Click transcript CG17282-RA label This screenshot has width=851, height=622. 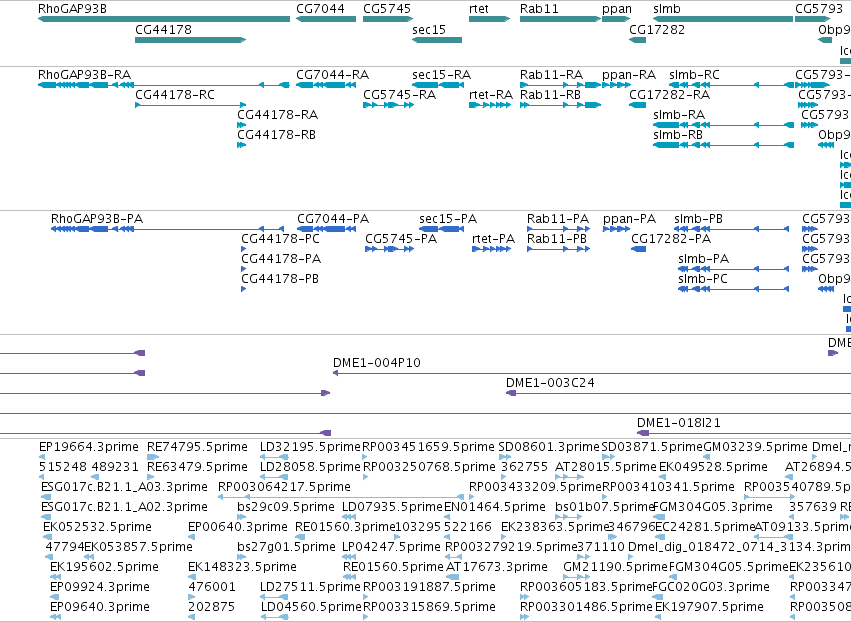pos(669,94)
